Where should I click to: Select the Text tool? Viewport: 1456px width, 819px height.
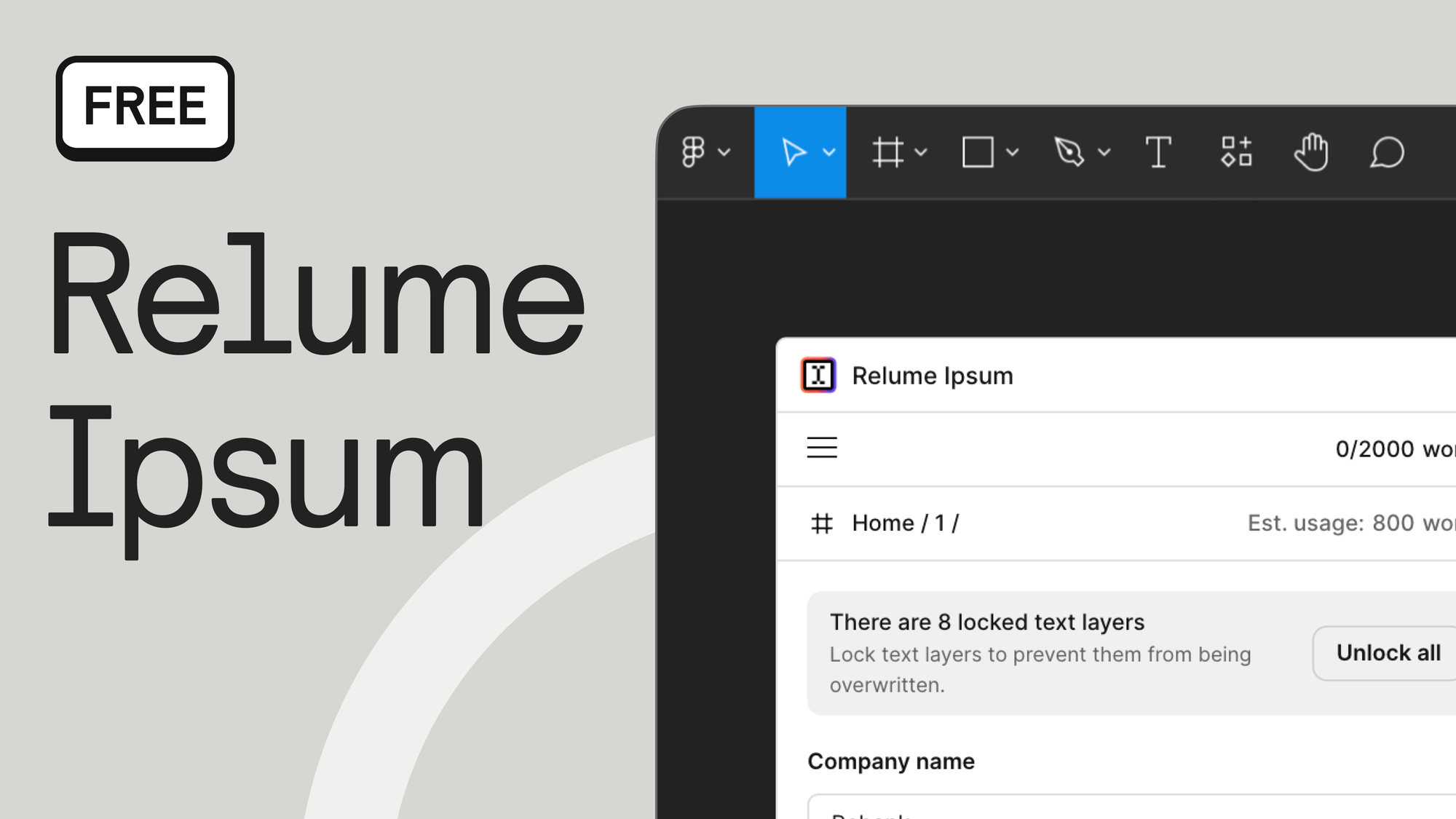(x=1158, y=152)
